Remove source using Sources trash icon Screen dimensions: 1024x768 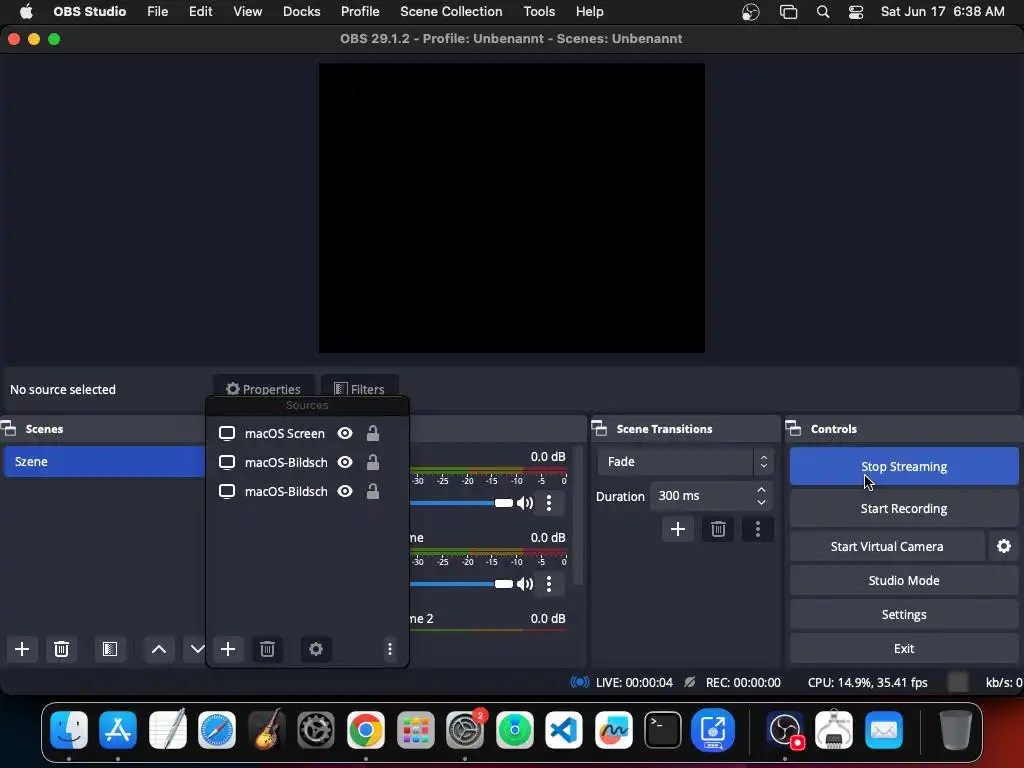267,649
